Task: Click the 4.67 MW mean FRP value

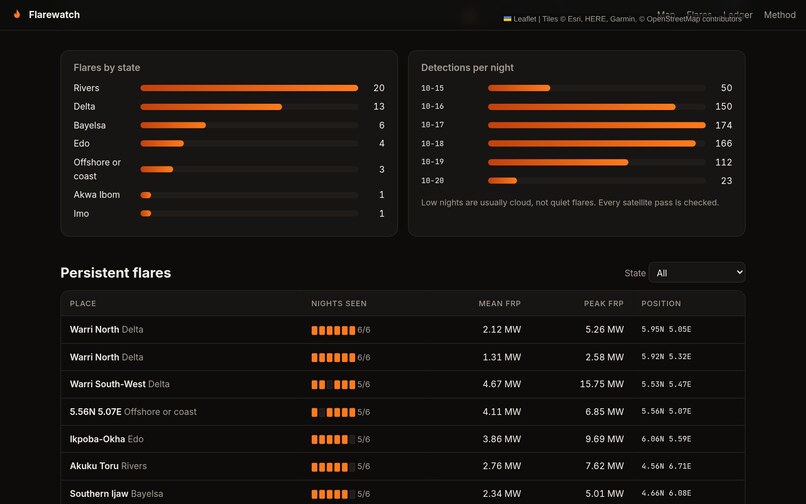Action: pos(502,384)
